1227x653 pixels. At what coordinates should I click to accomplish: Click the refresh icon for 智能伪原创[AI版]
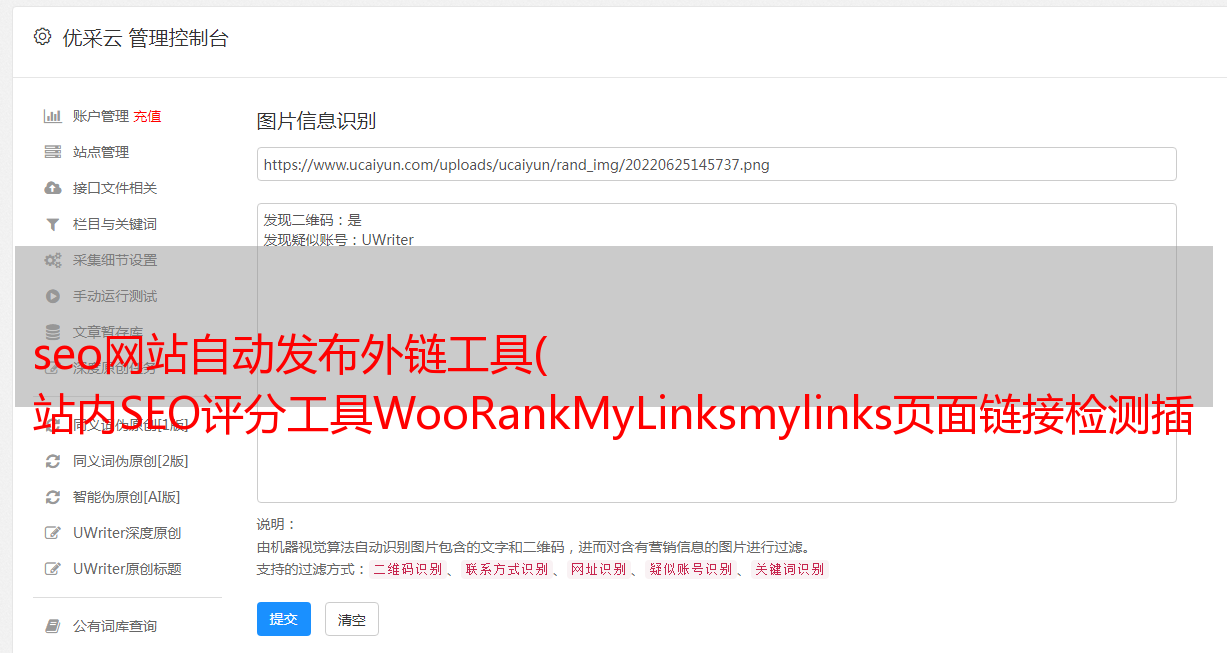pyautogui.click(x=53, y=497)
